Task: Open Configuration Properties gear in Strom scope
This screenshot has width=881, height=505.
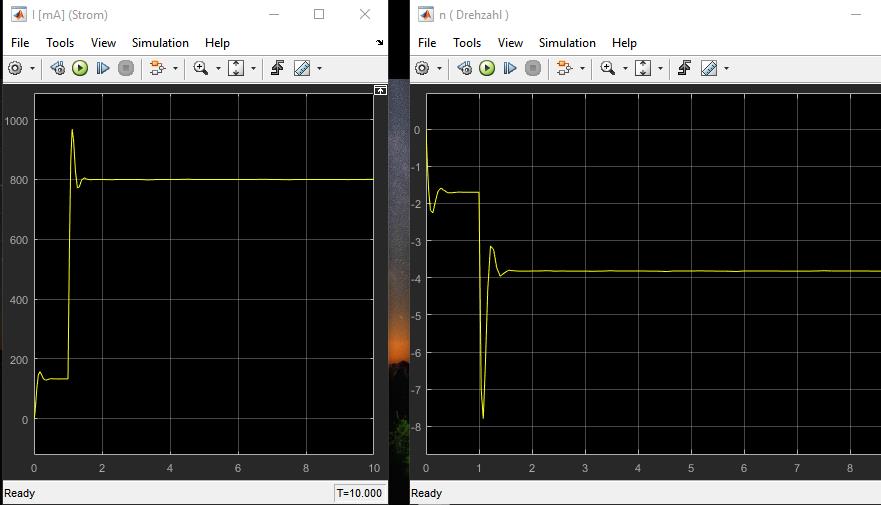Action: (x=15, y=69)
